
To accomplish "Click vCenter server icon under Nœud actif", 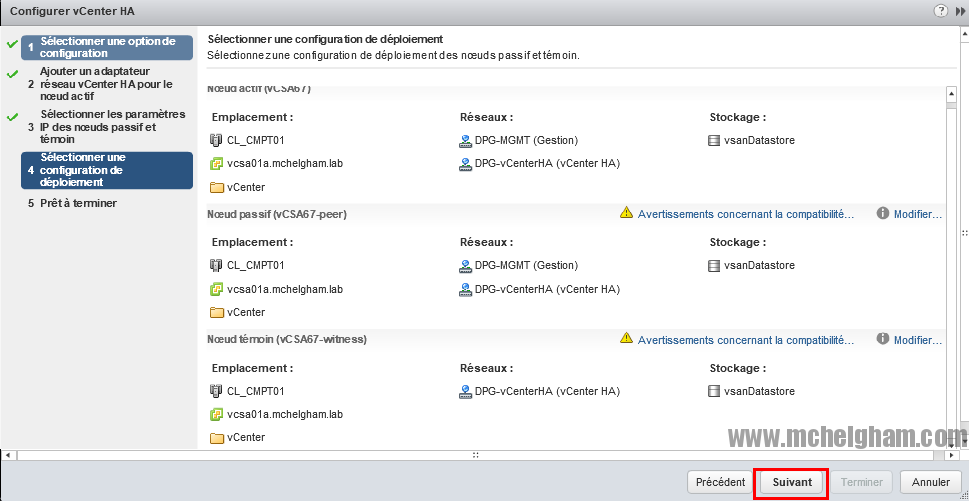I will pos(216,164).
